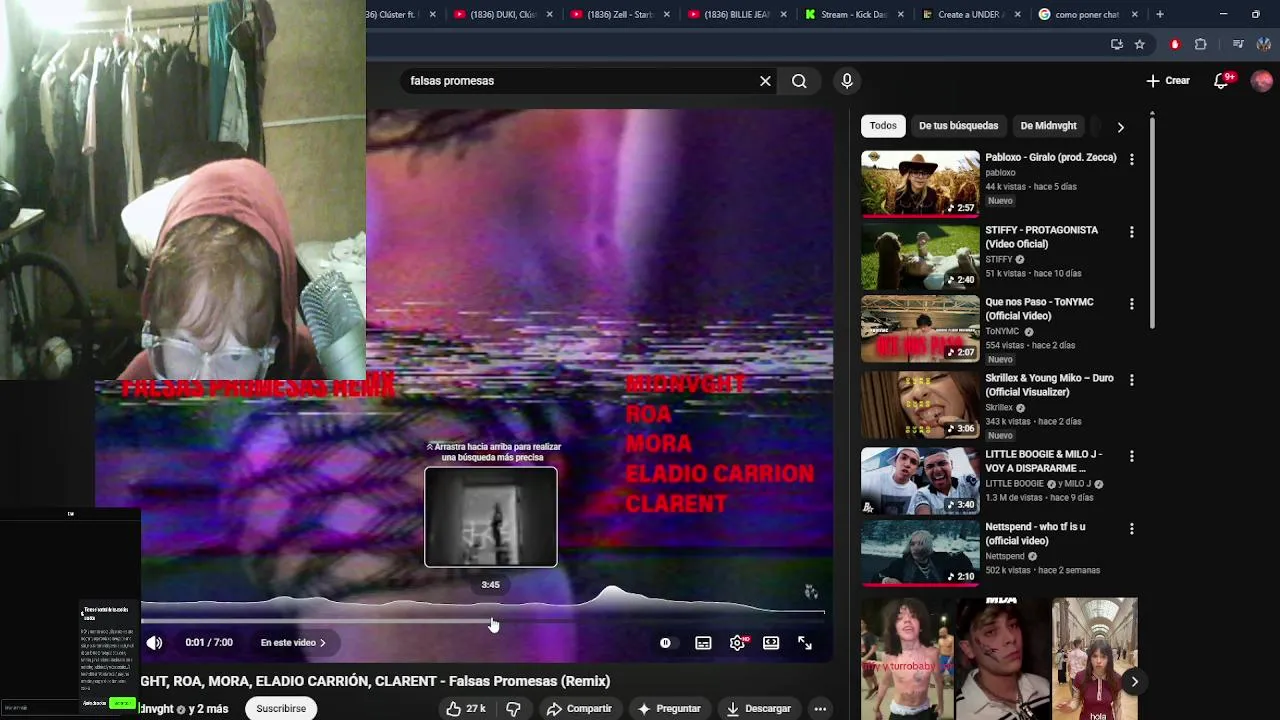Seek on the video progress bar
Image resolution: width=1280 pixels, height=720 pixels.
click(x=482, y=621)
